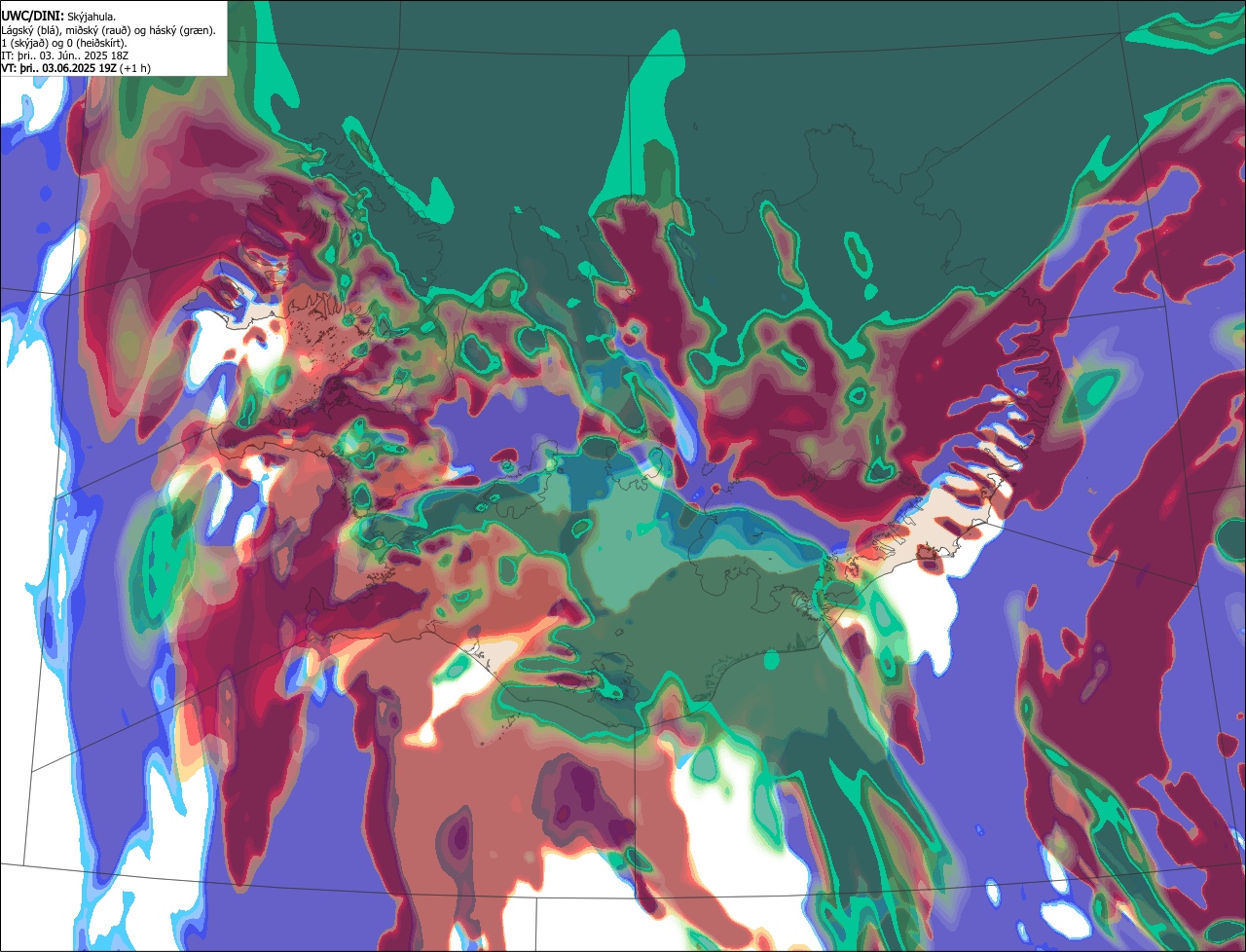This screenshot has height=952, width=1246.
Task: Click the "(+1 h)" forecast offset text
Action: [135, 68]
